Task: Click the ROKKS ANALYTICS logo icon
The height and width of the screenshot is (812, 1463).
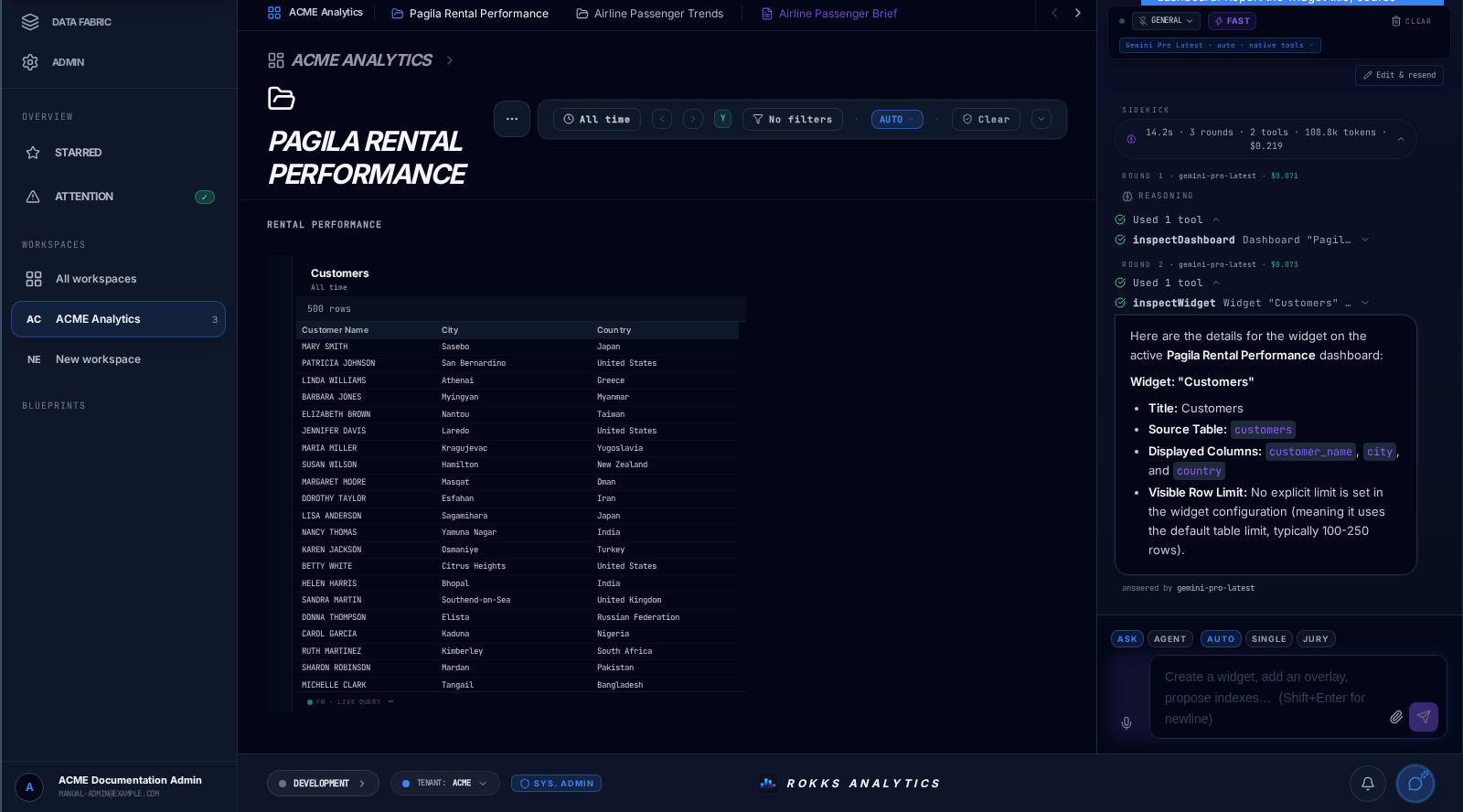Action: (768, 783)
